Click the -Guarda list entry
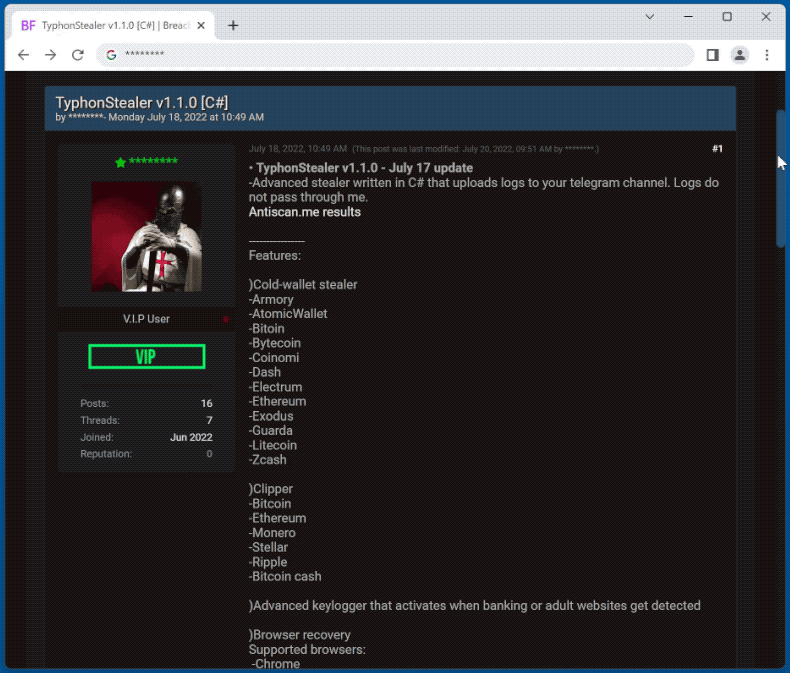790x673 pixels. tap(271, 431)
